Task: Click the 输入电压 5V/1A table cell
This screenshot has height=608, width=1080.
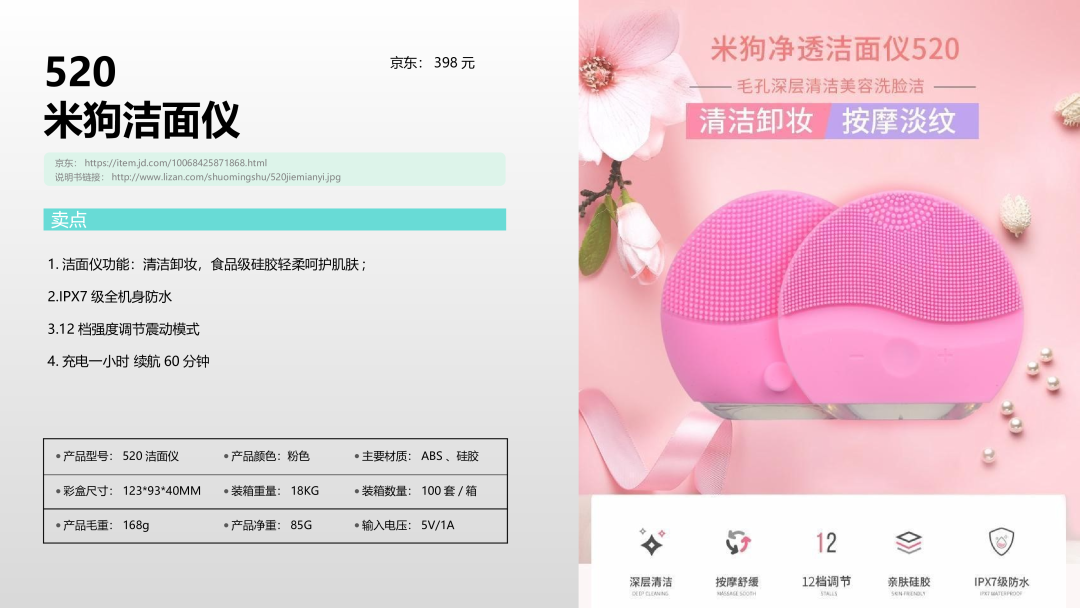Action: pyautogui.click(x=404, y=525)
